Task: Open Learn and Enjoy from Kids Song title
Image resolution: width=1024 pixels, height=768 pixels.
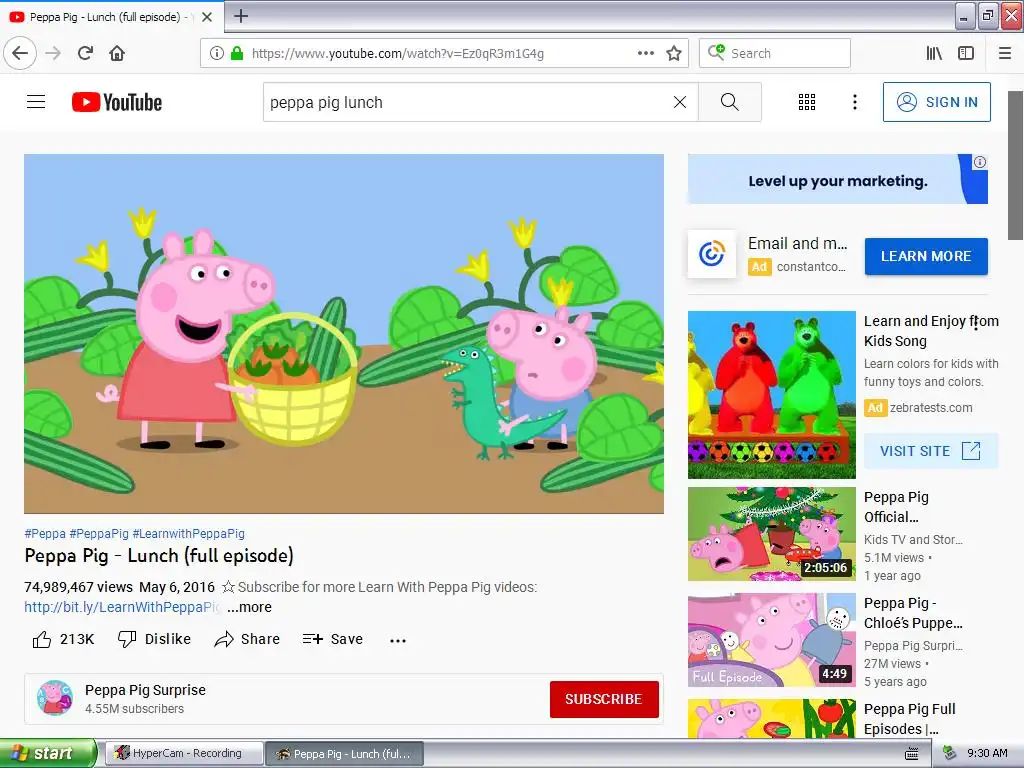Action: (931, 330)
